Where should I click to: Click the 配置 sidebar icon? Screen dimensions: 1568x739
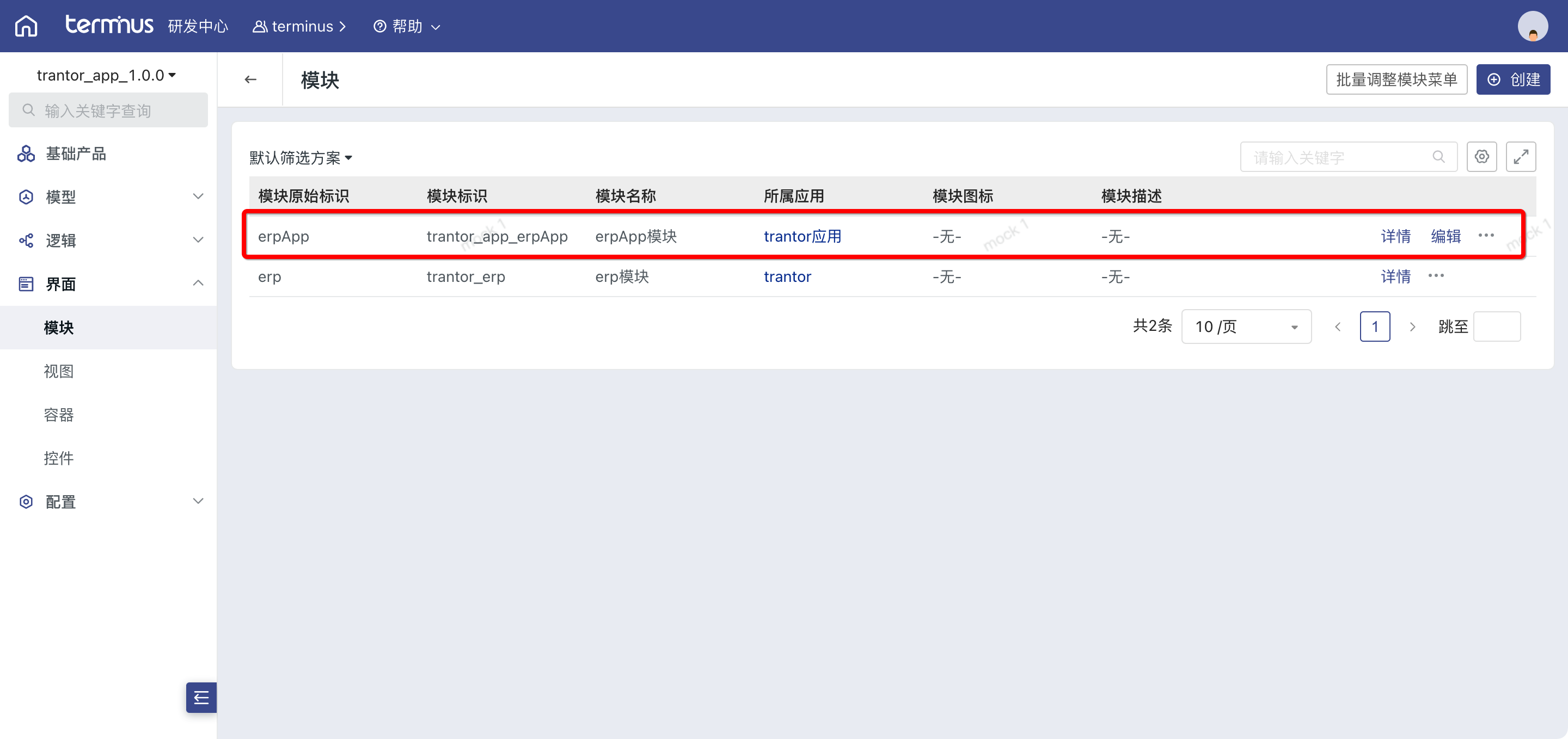point(26,502)
